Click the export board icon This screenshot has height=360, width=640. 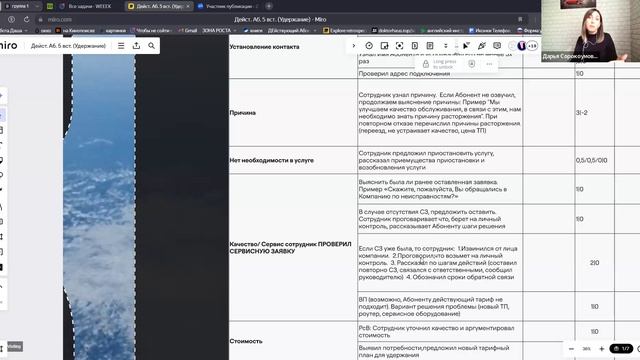(x=136, y=46)
